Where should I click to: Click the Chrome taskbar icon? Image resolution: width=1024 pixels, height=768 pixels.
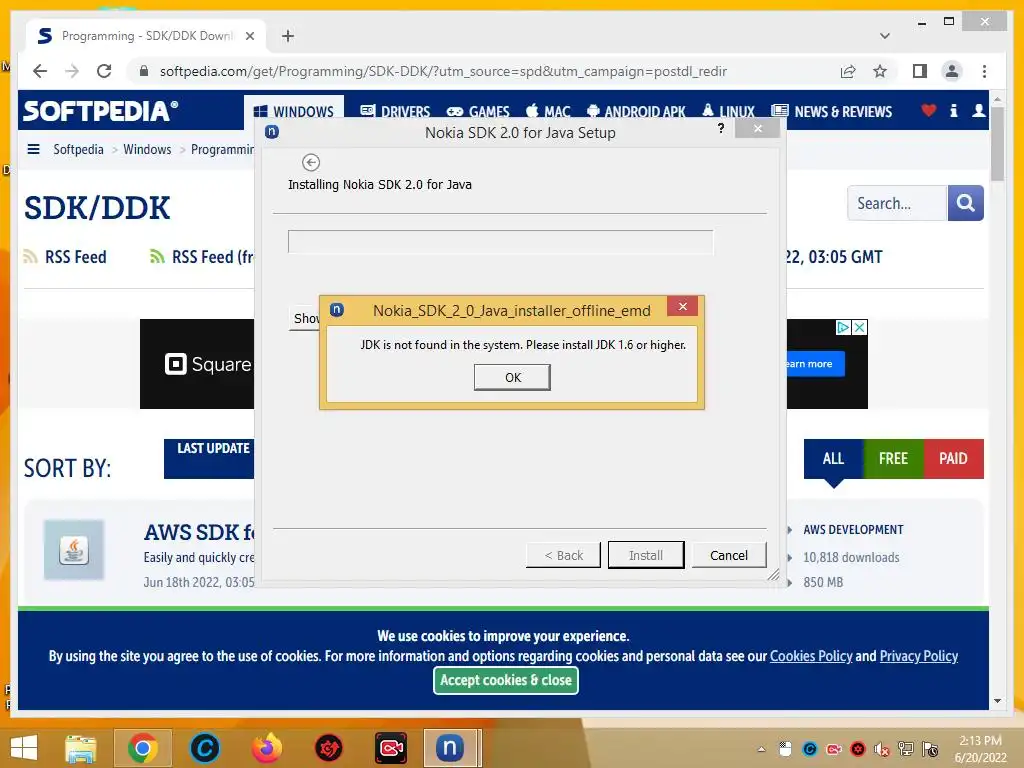[x=142, y=748]
